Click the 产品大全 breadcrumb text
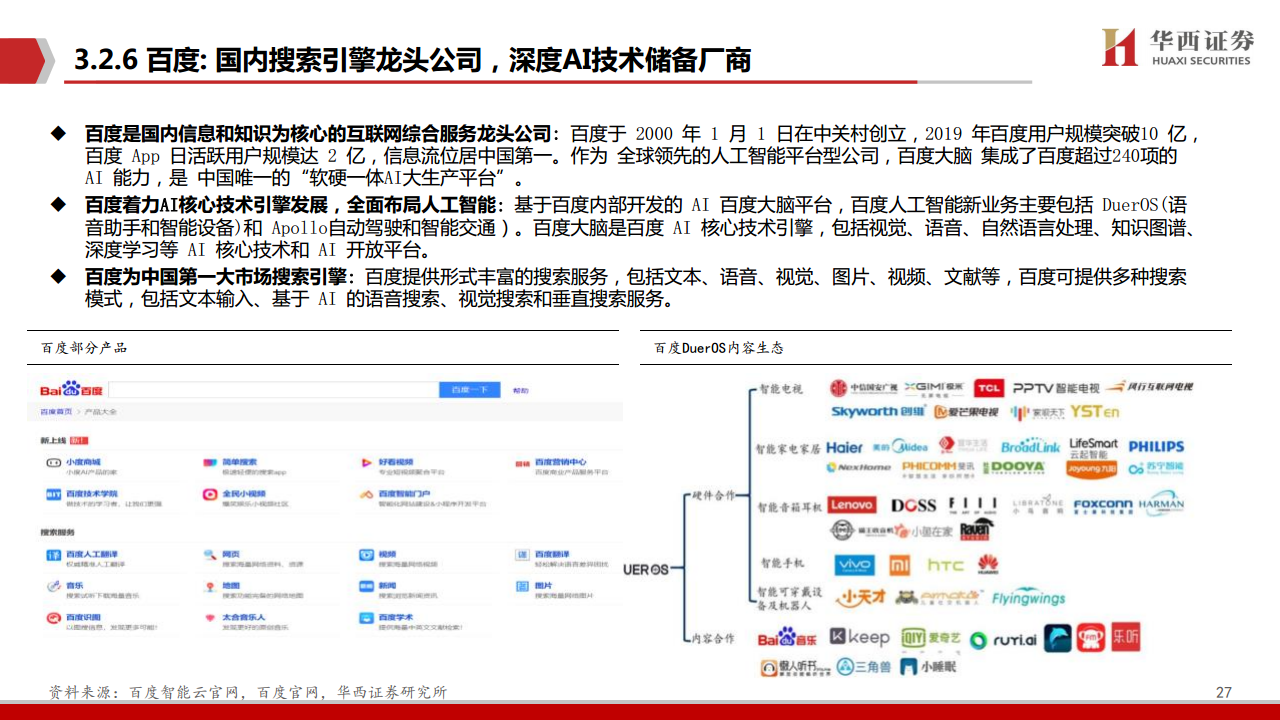The width and height of the screenshot is (1280, 720). click(101, 411)
